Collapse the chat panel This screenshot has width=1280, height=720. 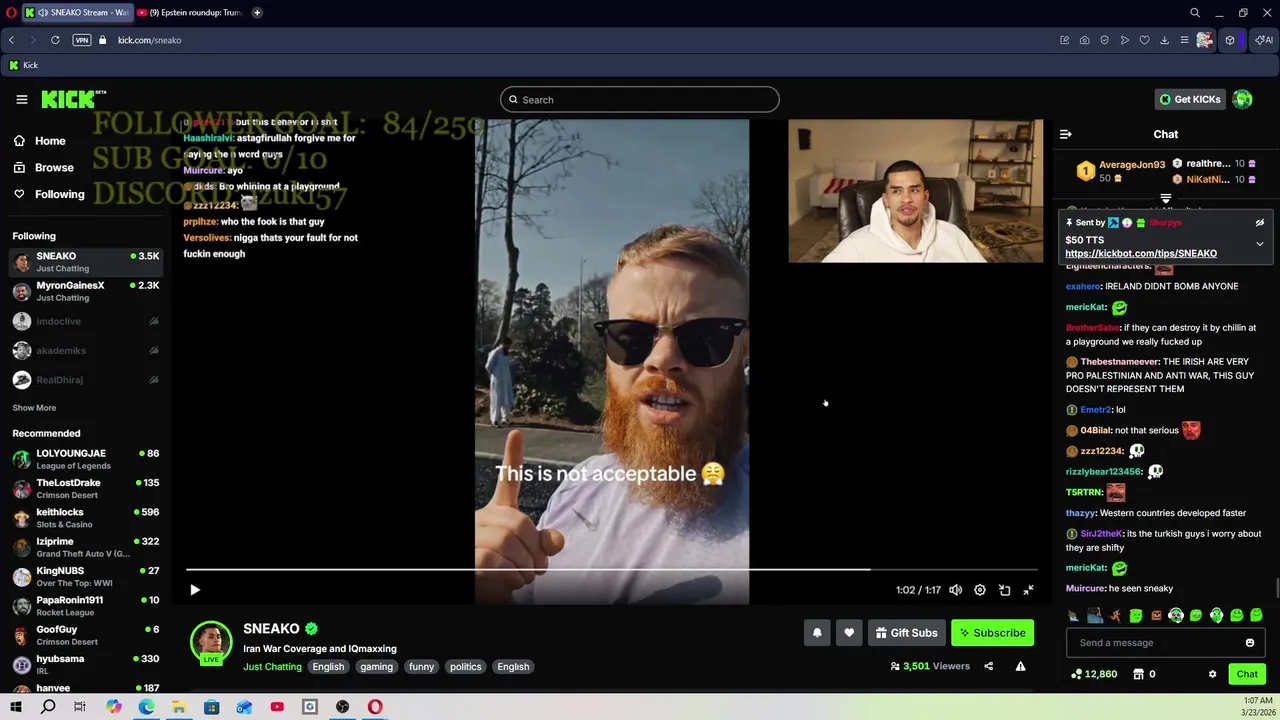coord(1066,134)
